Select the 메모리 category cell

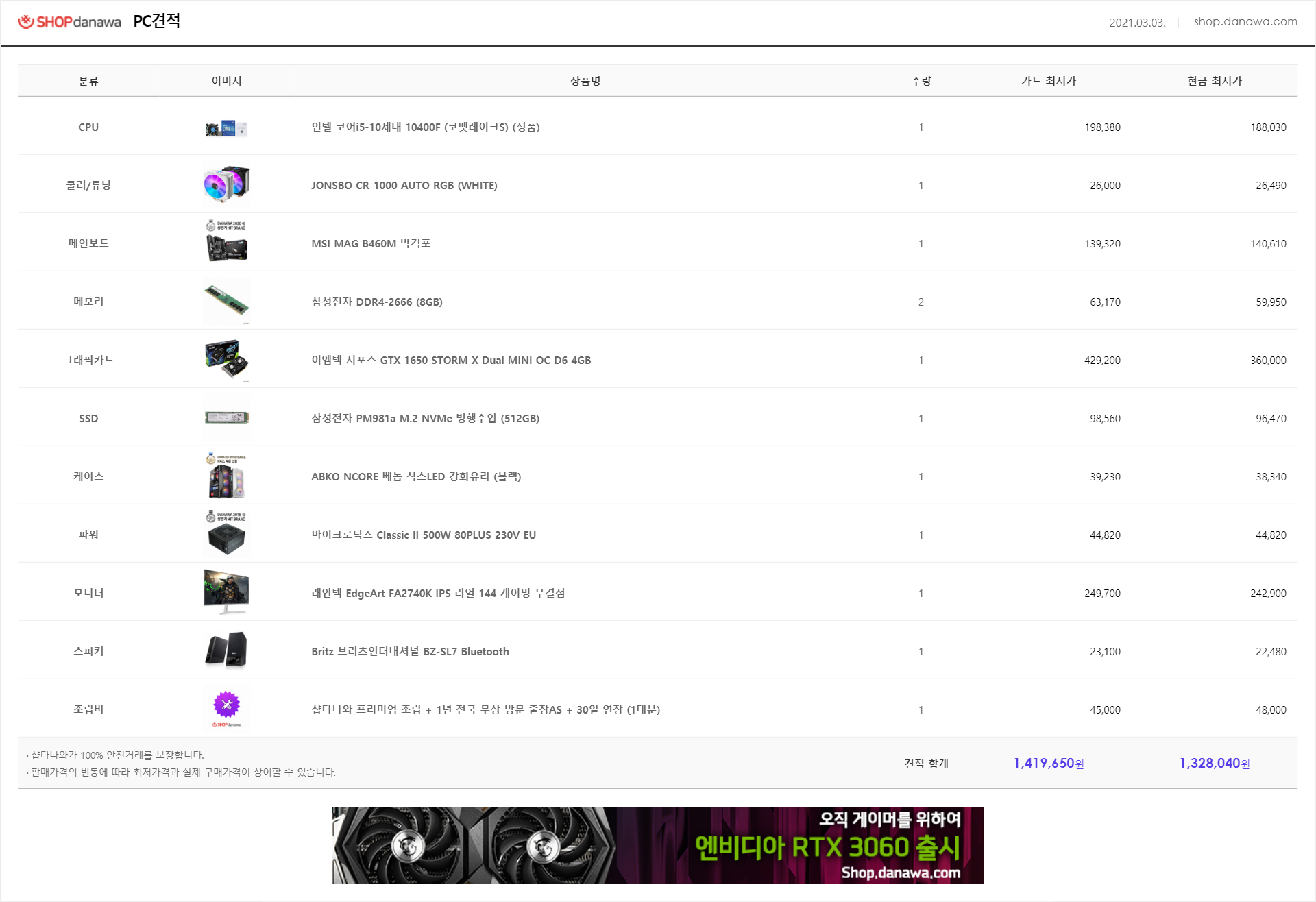coord(88,302)
